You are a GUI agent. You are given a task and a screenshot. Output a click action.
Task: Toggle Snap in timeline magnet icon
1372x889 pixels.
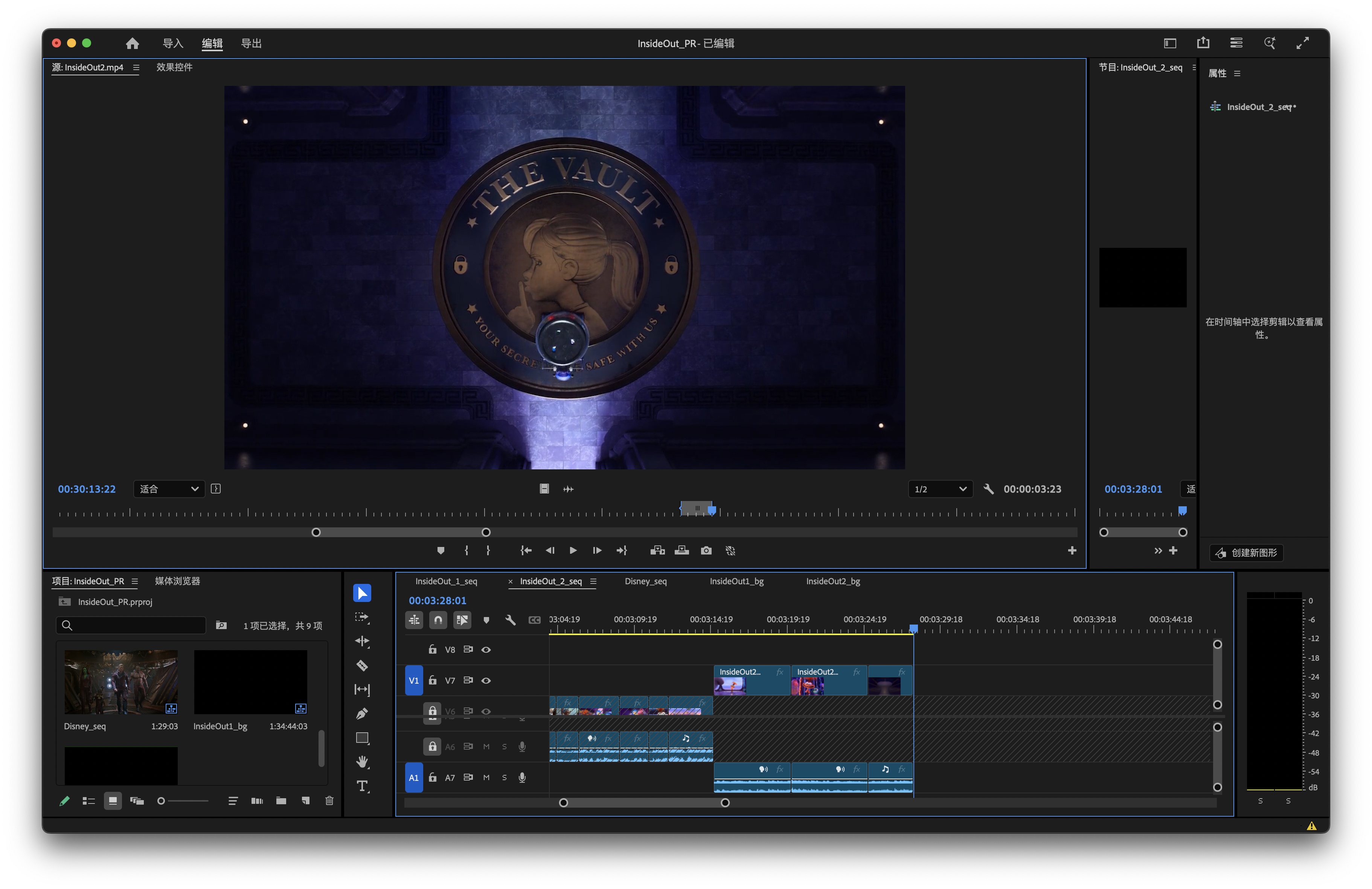click(438, 620)
